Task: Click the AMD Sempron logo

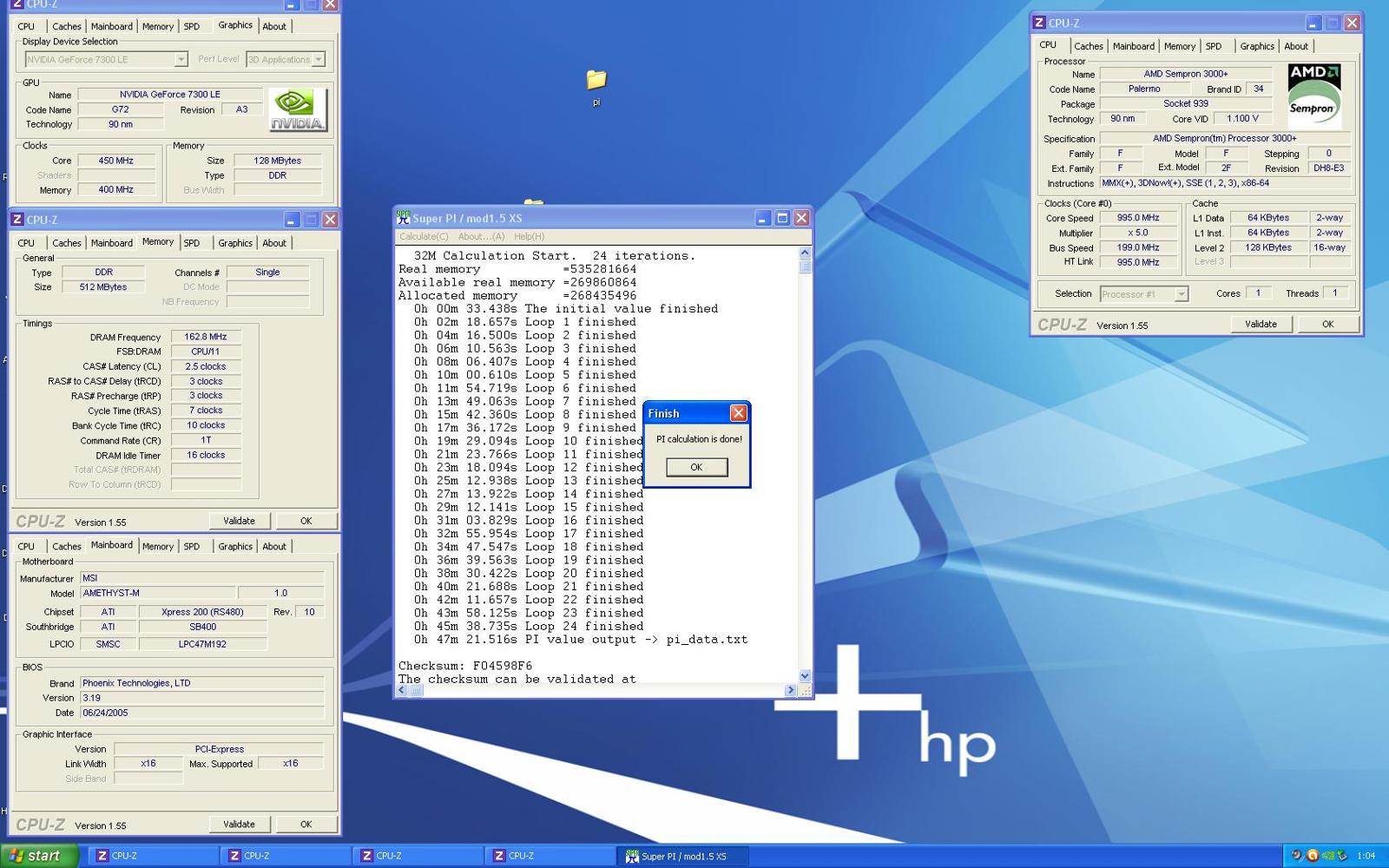Action: pyautogui.click(x=1314, y=95)
